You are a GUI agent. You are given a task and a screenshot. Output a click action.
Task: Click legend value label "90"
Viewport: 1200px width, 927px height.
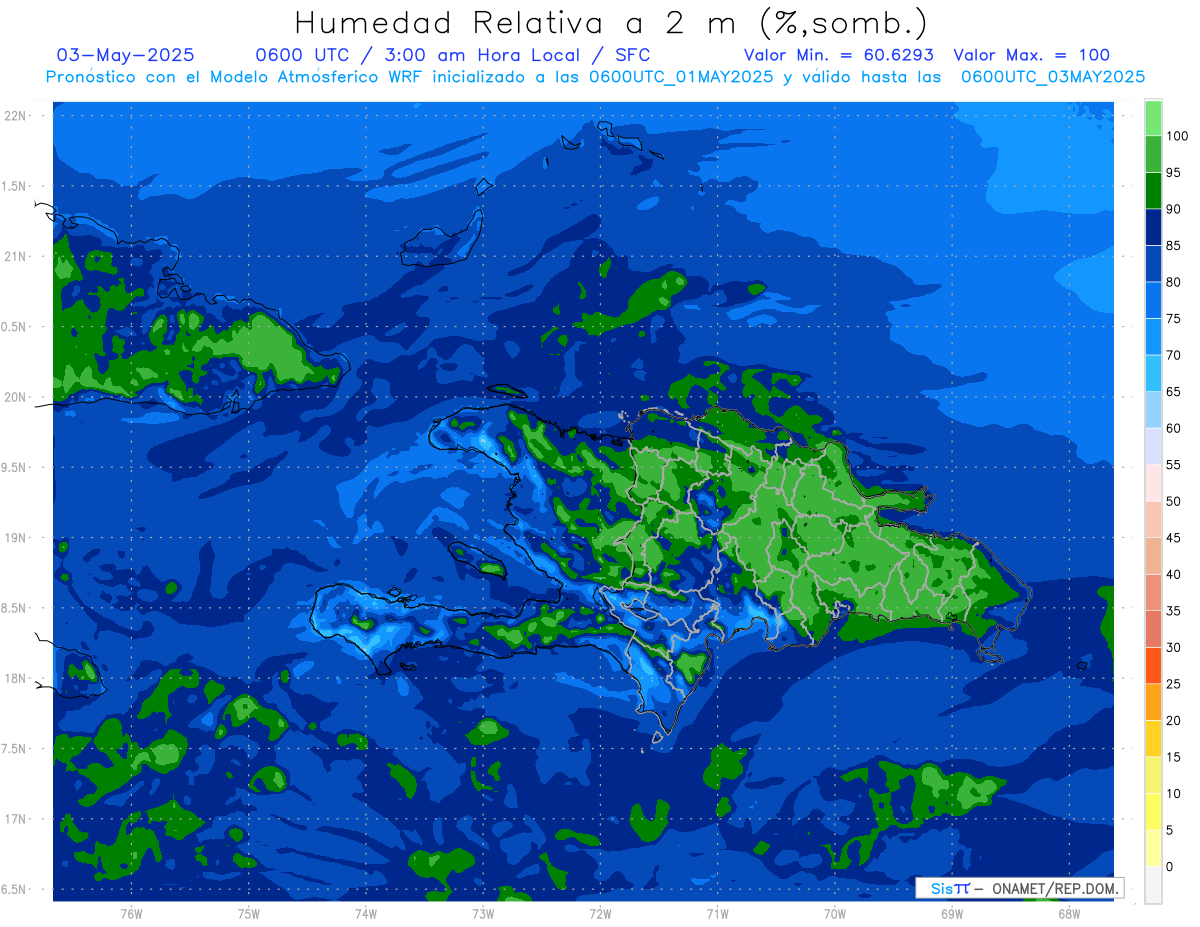coord(1173,209)
